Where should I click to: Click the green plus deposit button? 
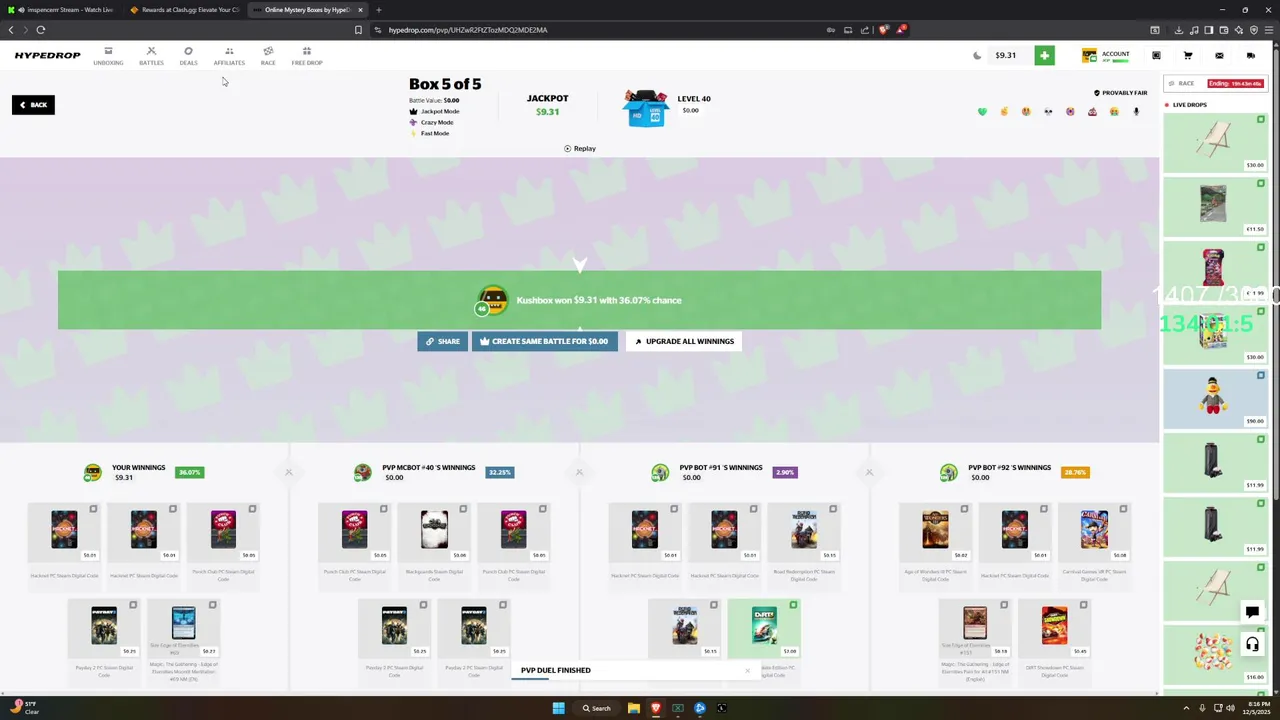pyautogui.click(x=1044, y=56)
